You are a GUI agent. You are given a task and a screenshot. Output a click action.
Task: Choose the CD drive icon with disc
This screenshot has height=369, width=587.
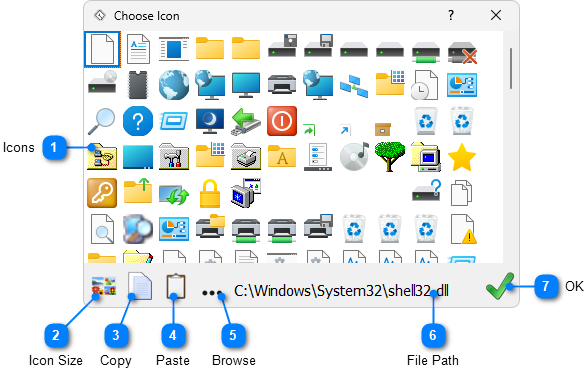102,82
